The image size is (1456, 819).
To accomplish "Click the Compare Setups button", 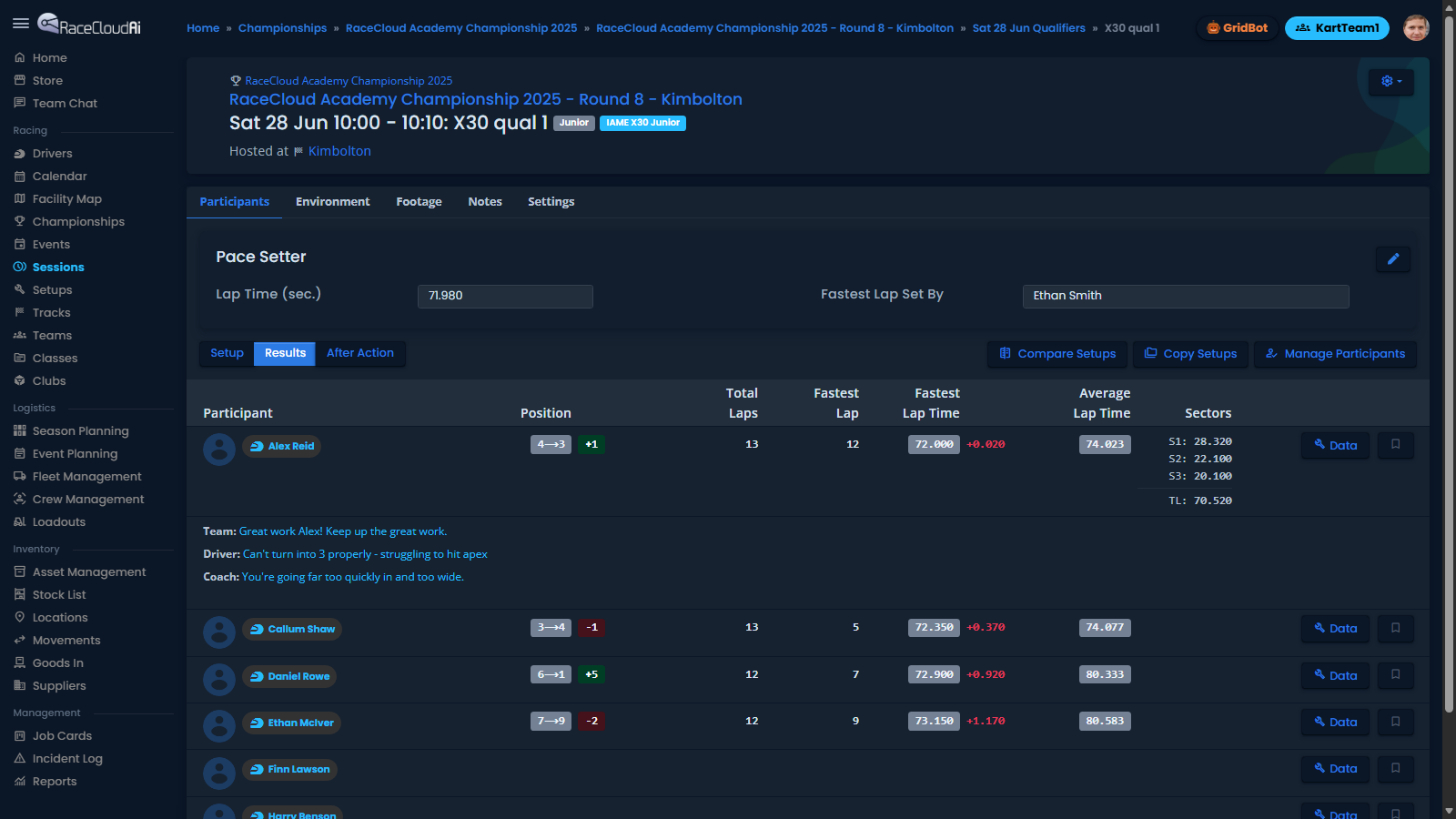I will pos(1057,354).
